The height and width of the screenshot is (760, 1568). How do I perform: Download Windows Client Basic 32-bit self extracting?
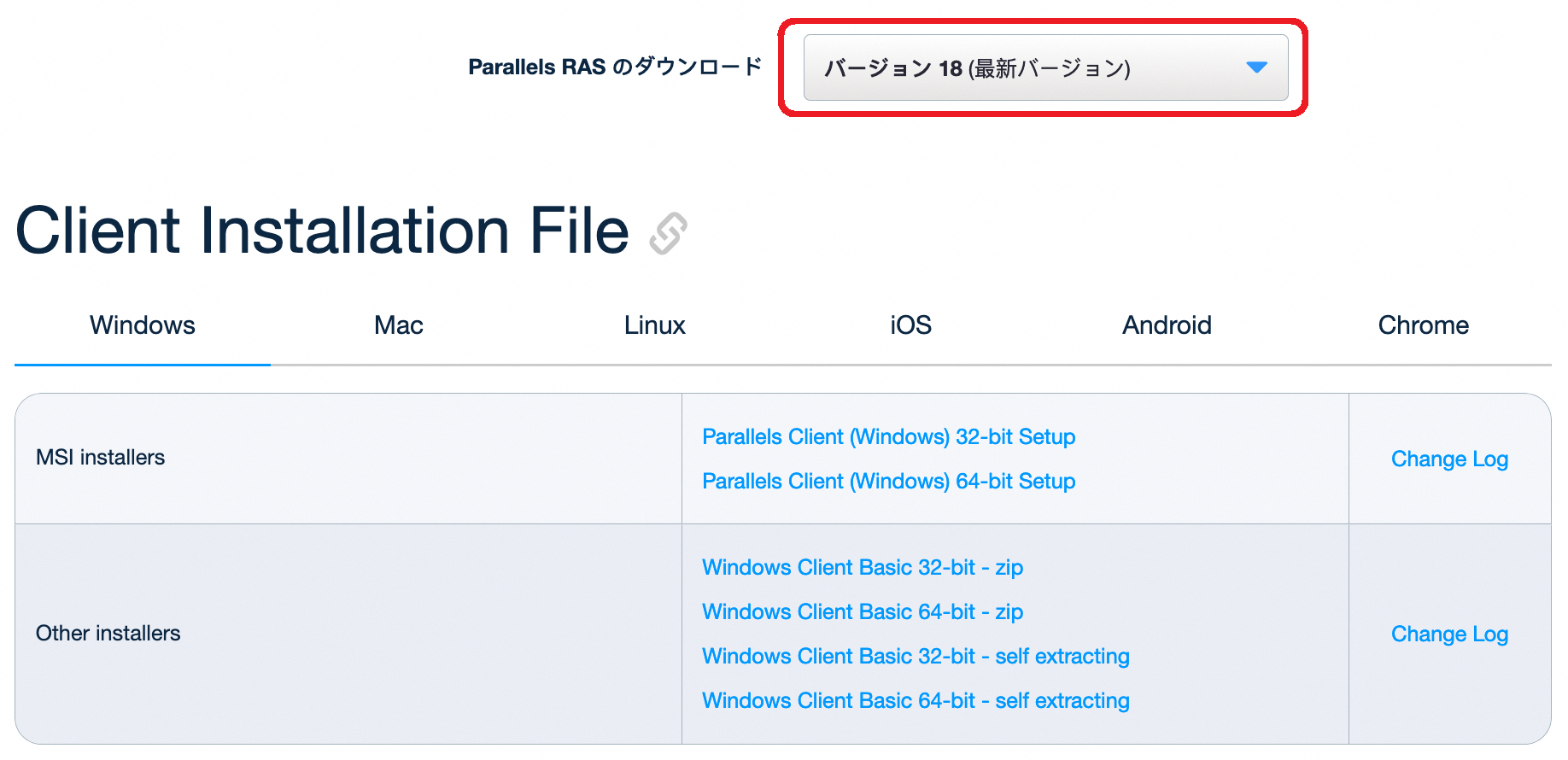click(915, 657)
